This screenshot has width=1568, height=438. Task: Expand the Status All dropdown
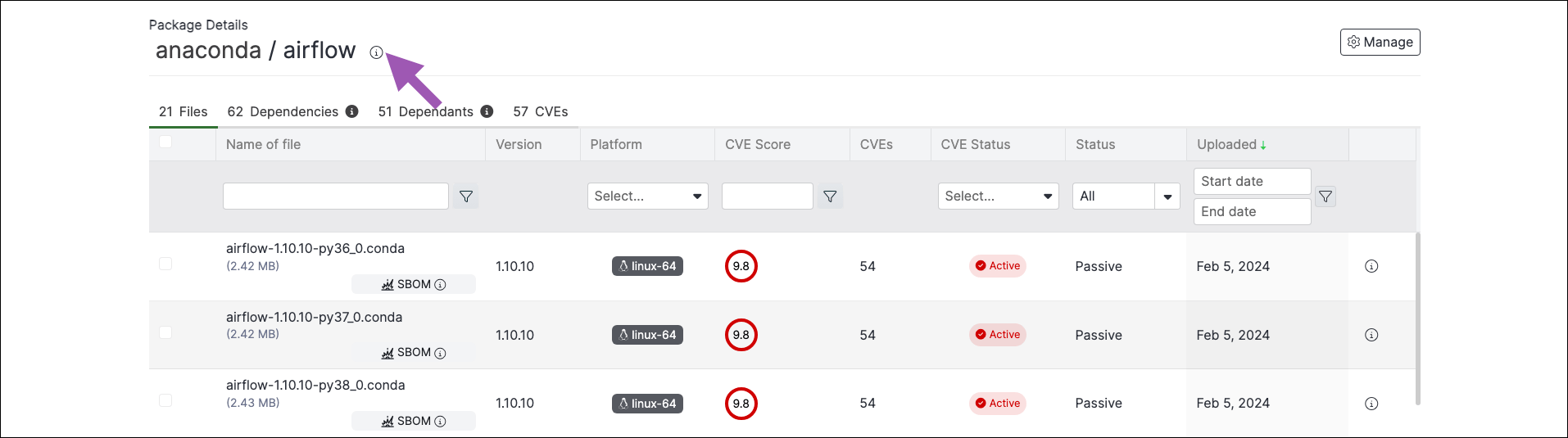(x=1126, y=196)
